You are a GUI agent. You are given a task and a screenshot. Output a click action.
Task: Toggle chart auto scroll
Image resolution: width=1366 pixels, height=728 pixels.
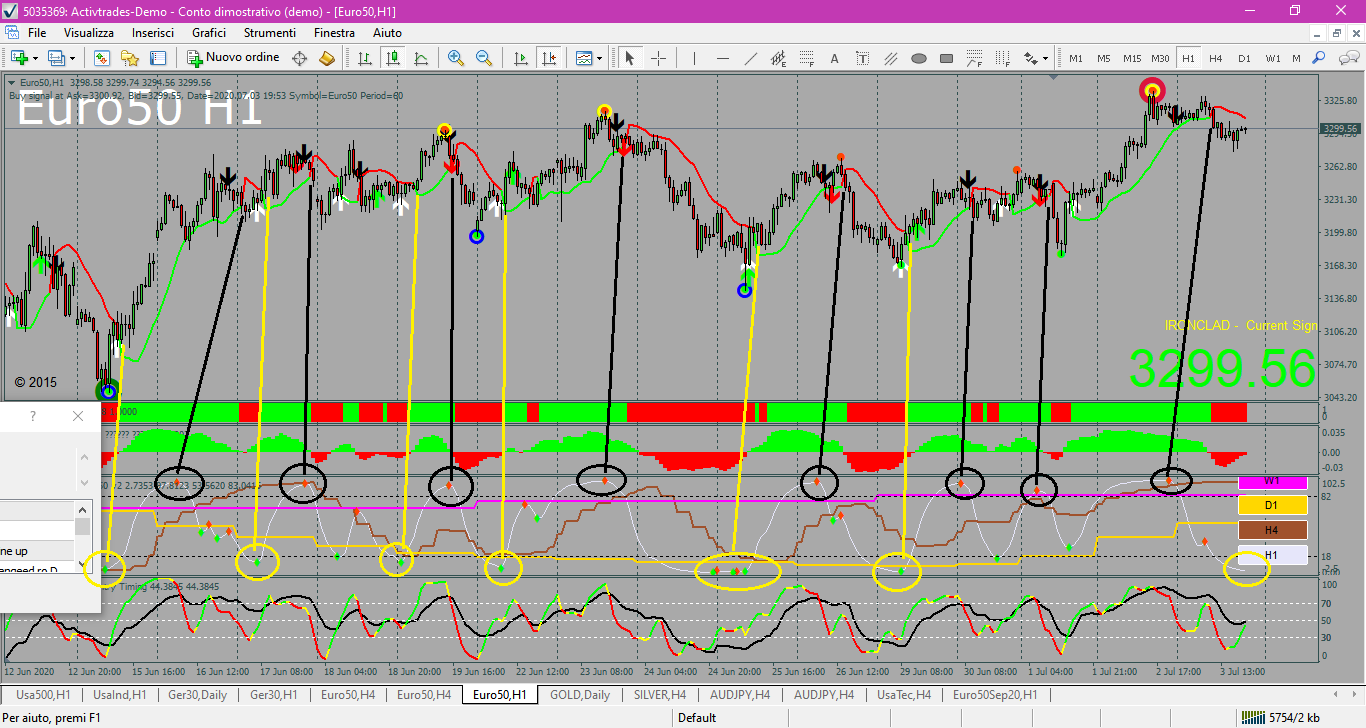(520, 58)
